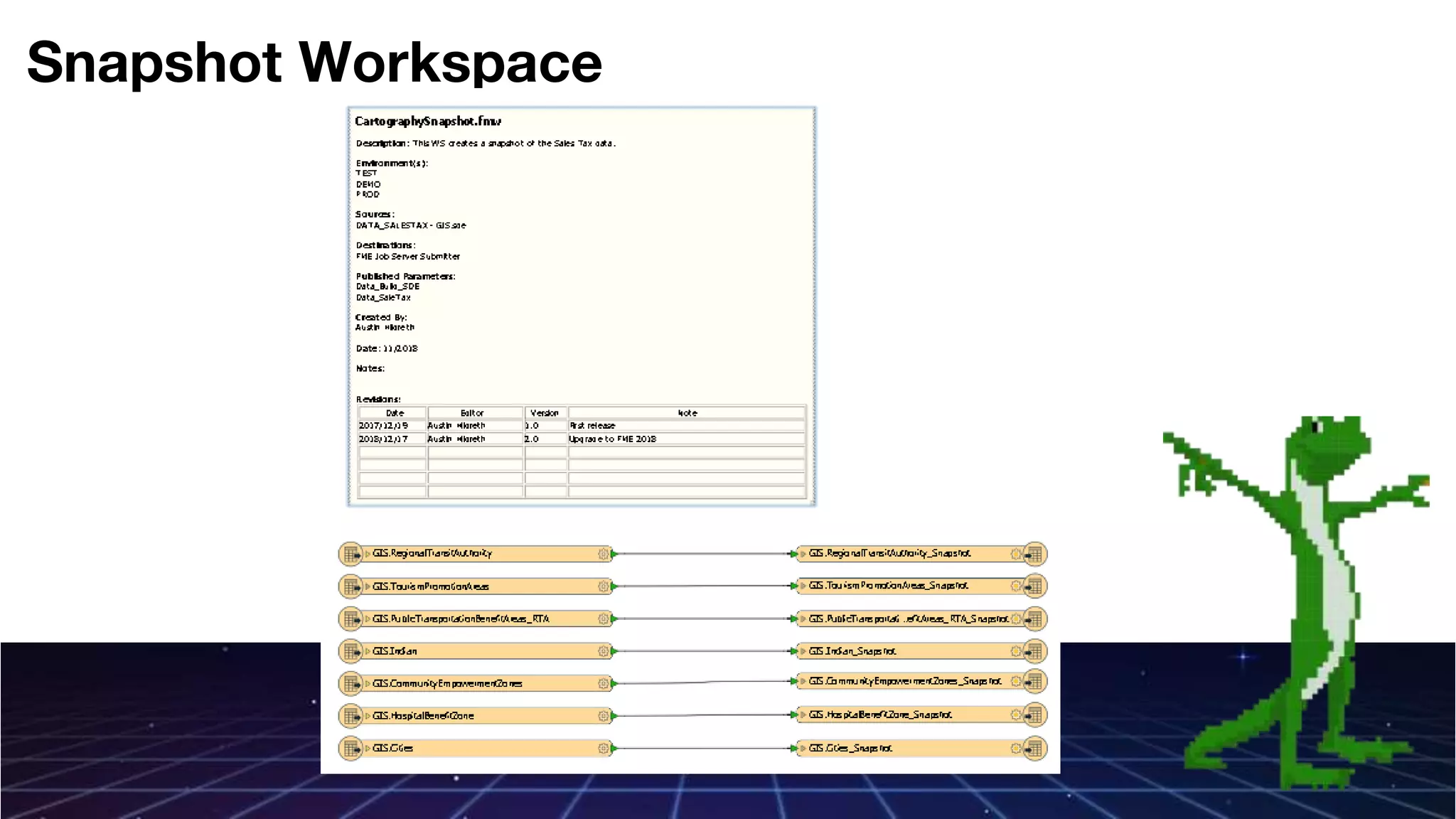Screen dimensions: 1456x819
Task: Click the 2017/12/19 revision date cell
Action: (392, 426)
